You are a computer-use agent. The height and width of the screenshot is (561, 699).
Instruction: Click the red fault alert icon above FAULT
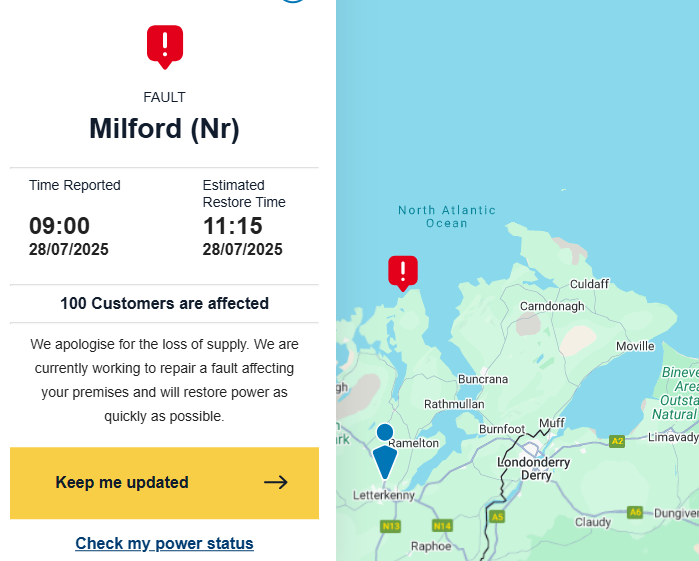click(165, 45)
